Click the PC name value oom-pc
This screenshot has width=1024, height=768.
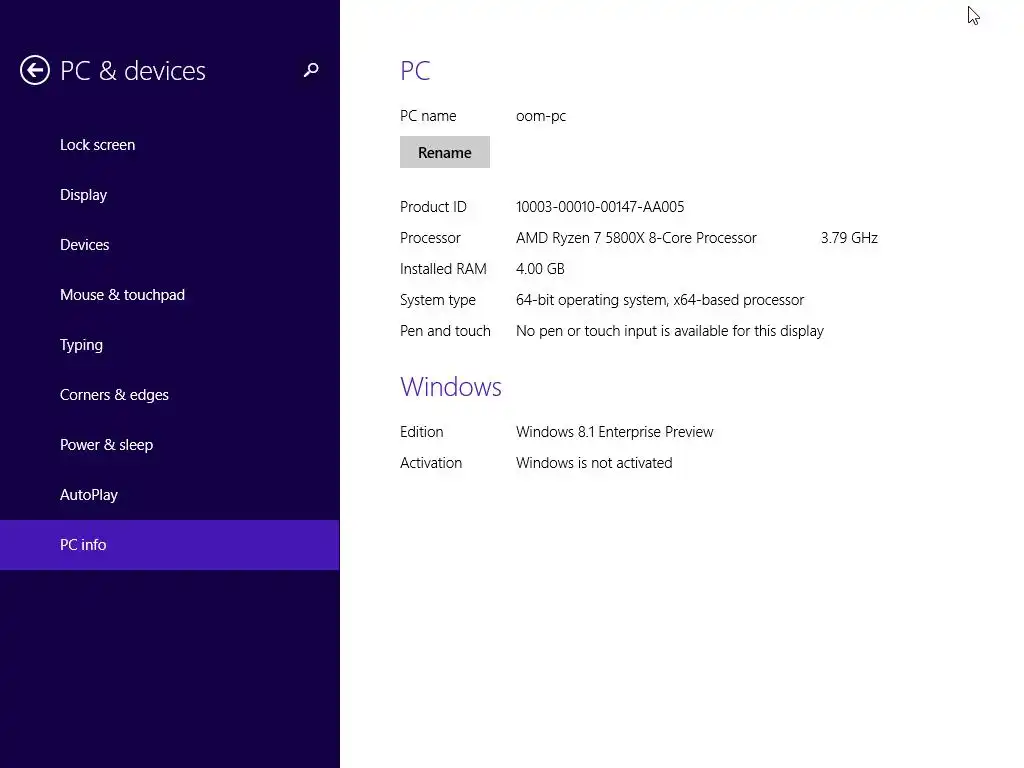pyautogui.click(x=541, y=116)
